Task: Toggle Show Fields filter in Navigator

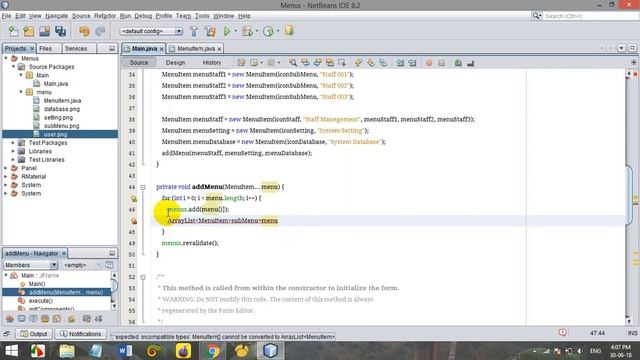Action: point(22,319)
